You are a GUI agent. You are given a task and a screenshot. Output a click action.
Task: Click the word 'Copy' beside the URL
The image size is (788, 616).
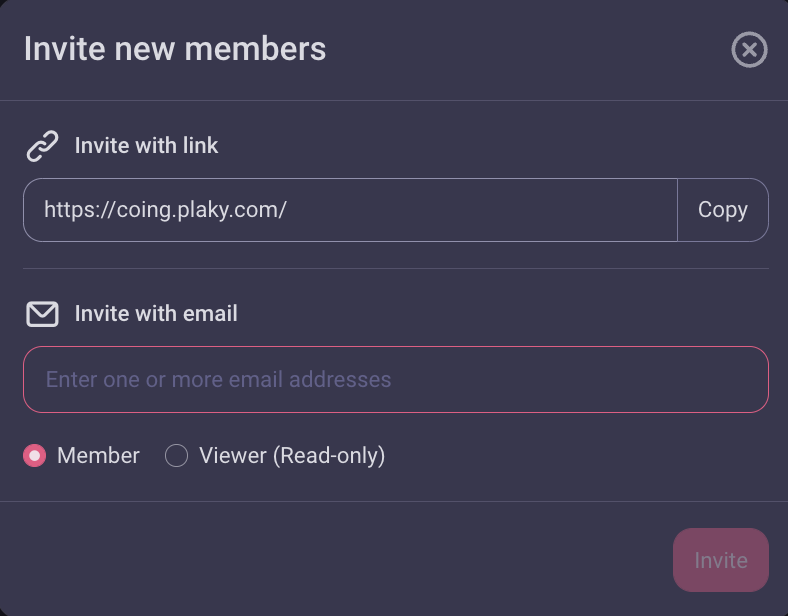tap(722, 210)
